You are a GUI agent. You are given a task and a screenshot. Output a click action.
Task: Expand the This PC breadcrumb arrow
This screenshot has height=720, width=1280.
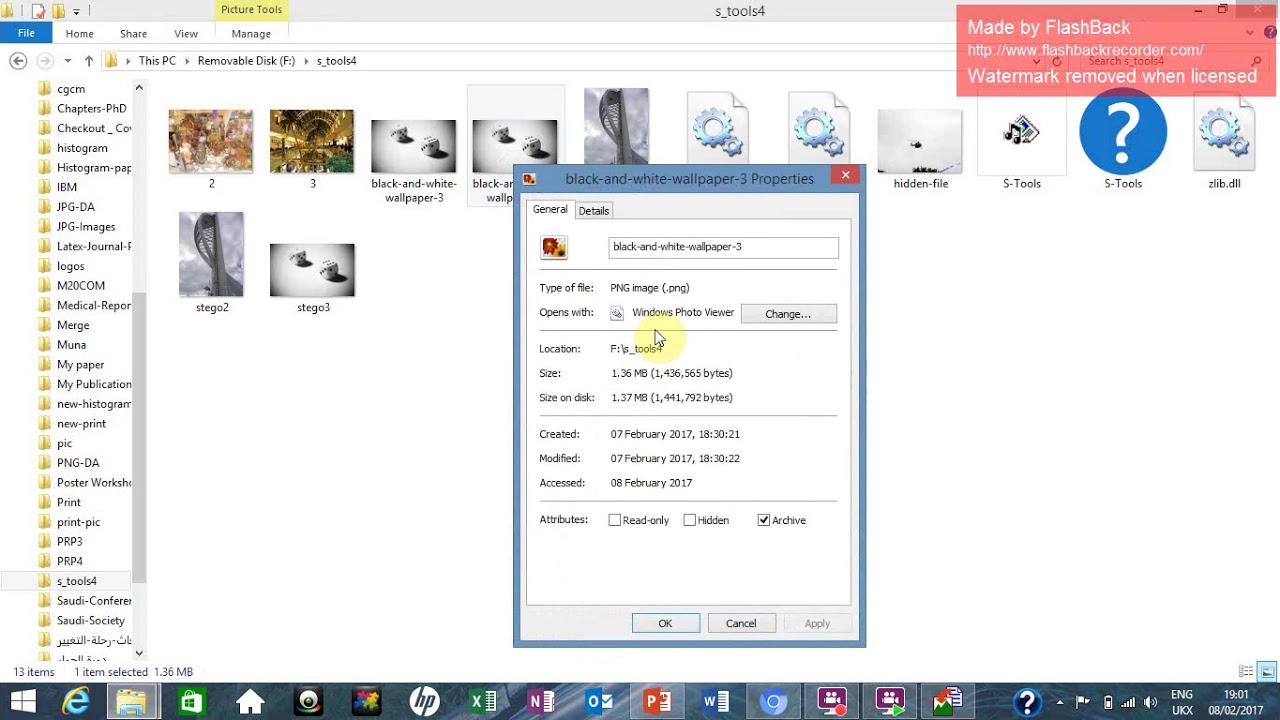[187, 61]
